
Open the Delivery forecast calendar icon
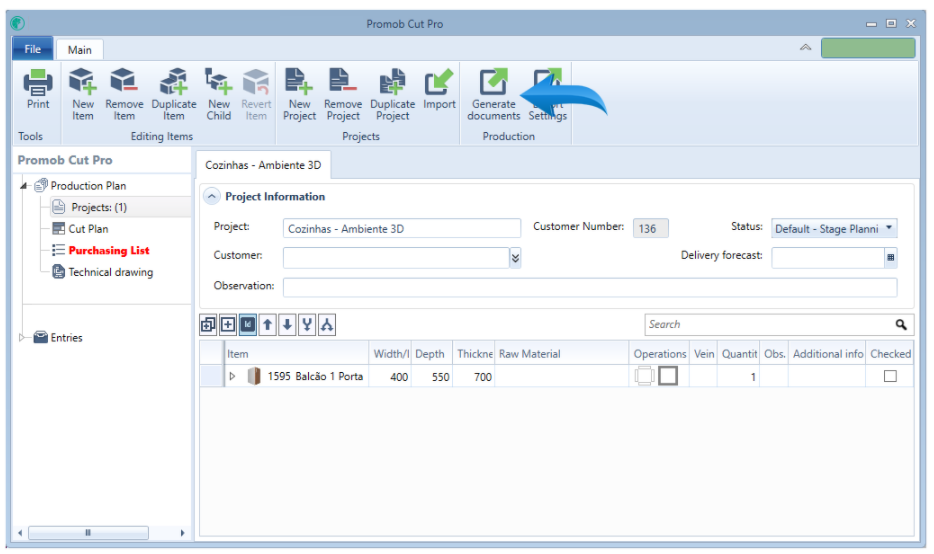[x=891, y=258]
